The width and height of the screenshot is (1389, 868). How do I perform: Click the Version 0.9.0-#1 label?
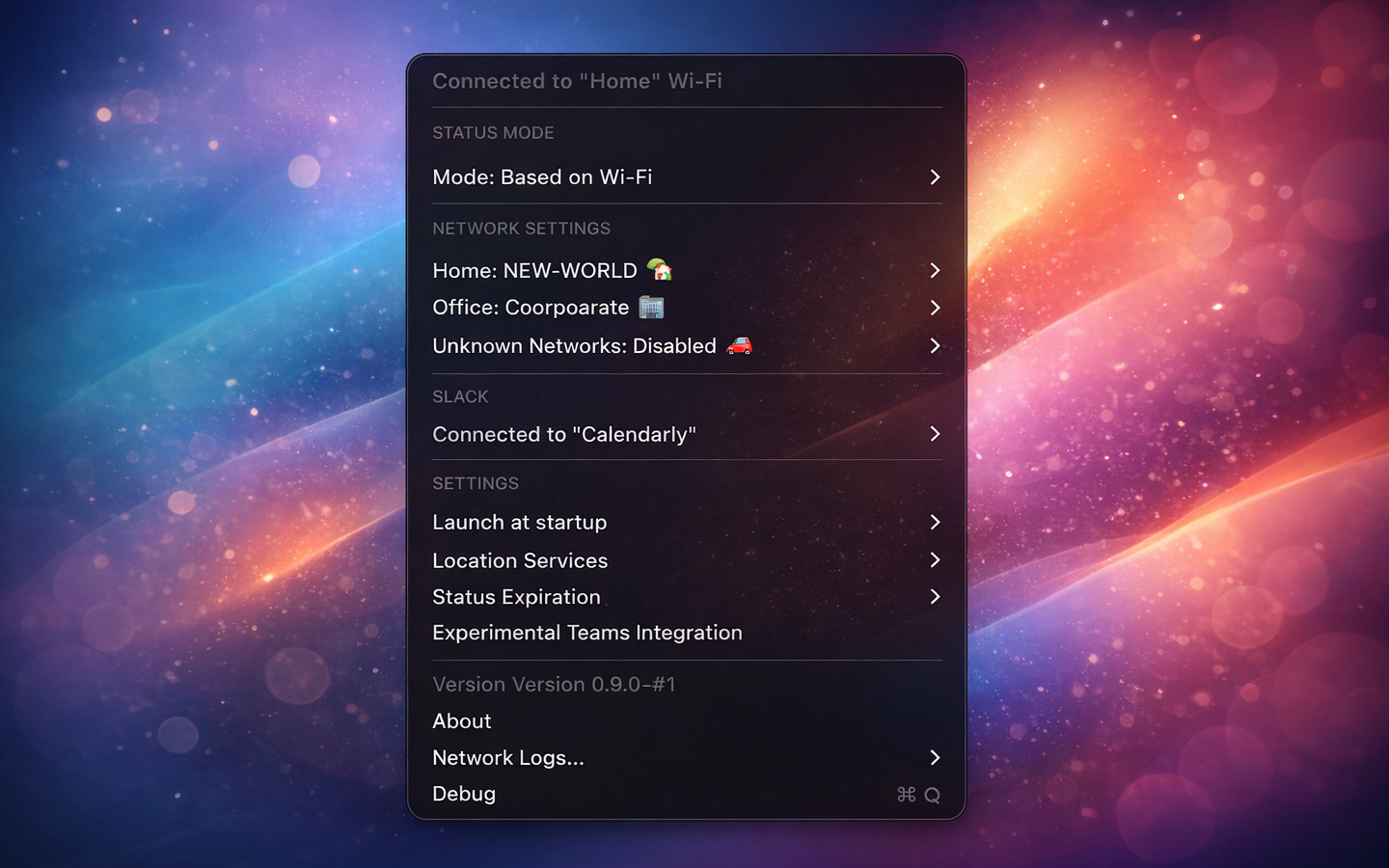click(554, 684)
